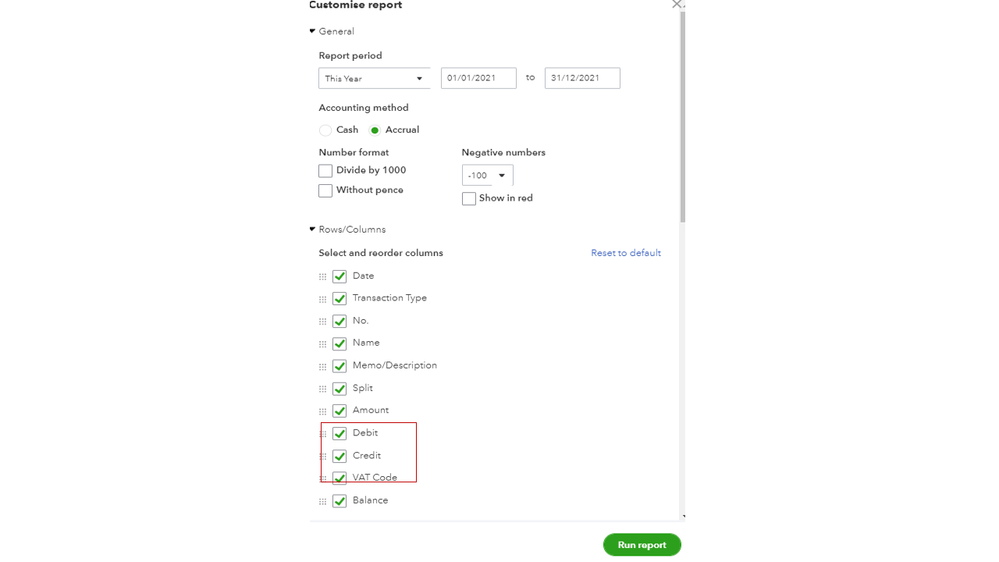Click Reset to default link
Screen dimensions: 999x562
[625, 253]
